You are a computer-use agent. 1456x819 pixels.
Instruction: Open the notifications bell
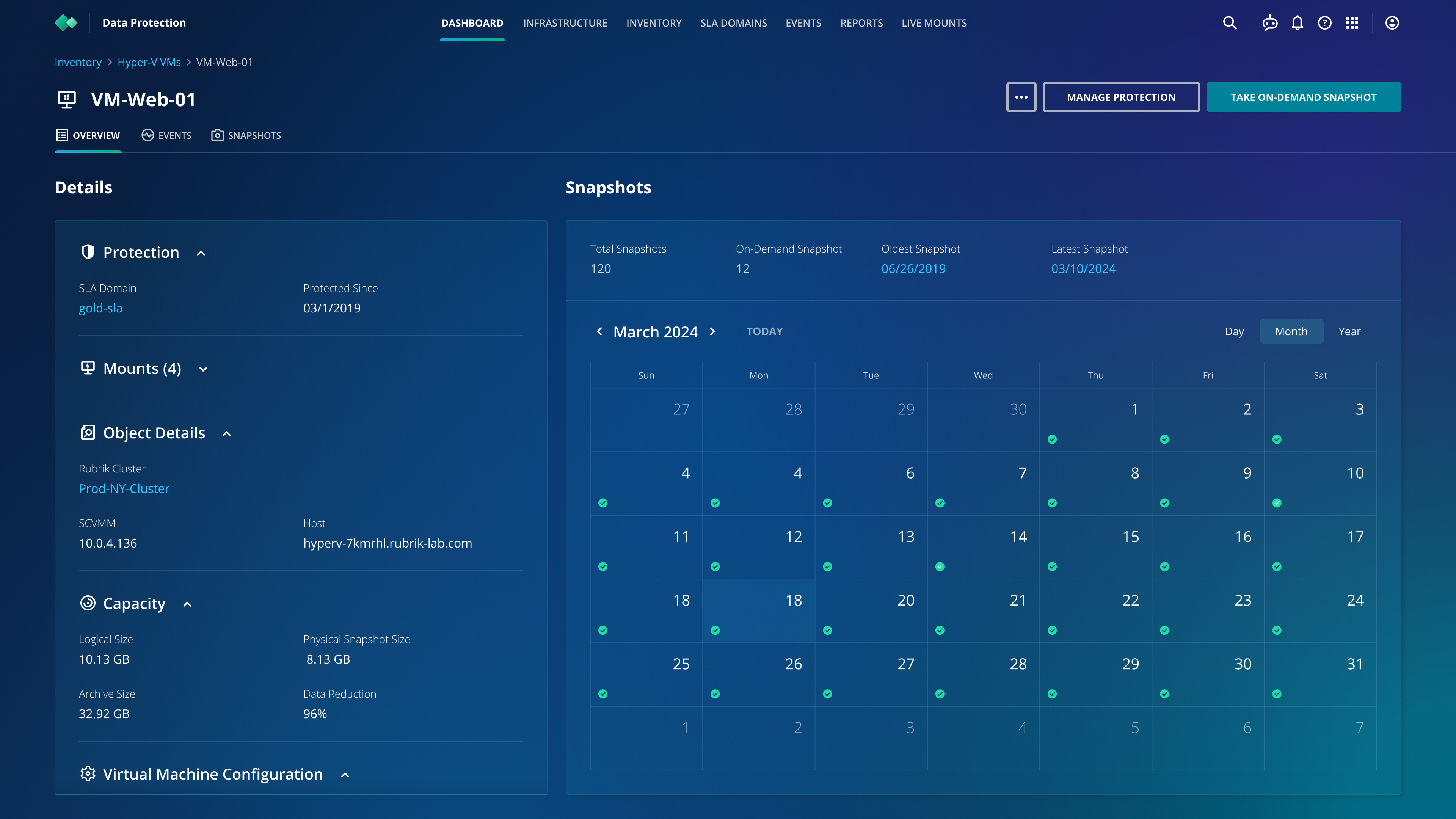tap(1297, 23)
